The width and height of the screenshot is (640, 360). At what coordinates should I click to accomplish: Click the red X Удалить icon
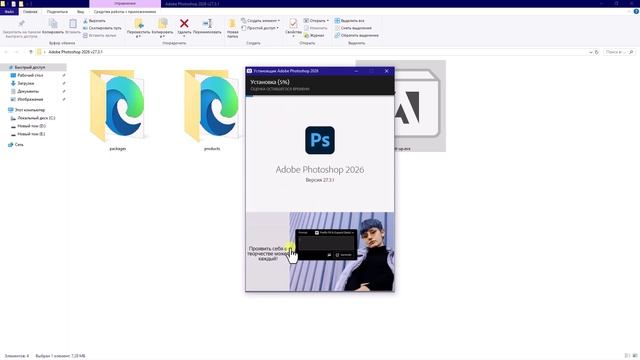coord(184,23)
